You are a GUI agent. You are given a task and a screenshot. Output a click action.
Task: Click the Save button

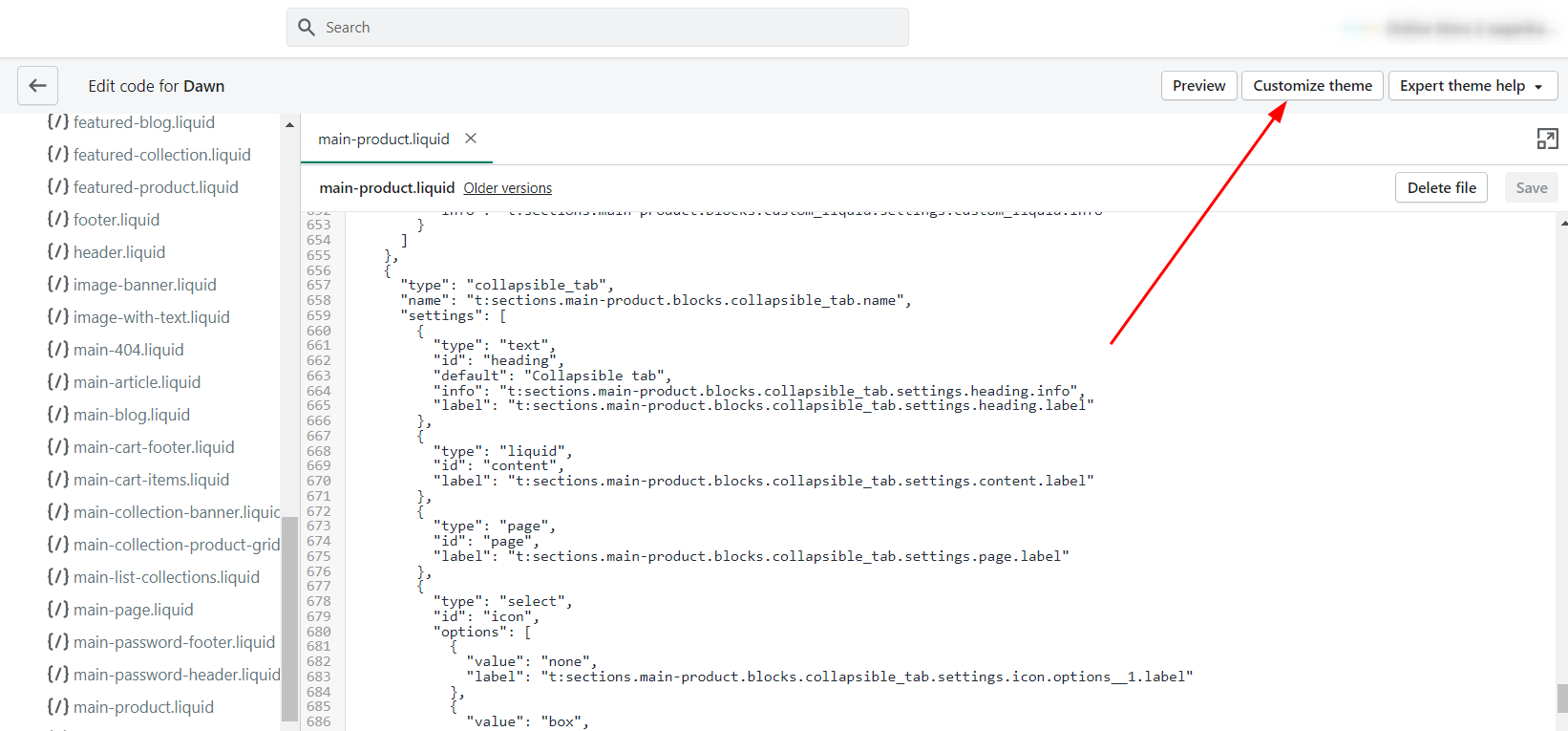(1531, 188)
